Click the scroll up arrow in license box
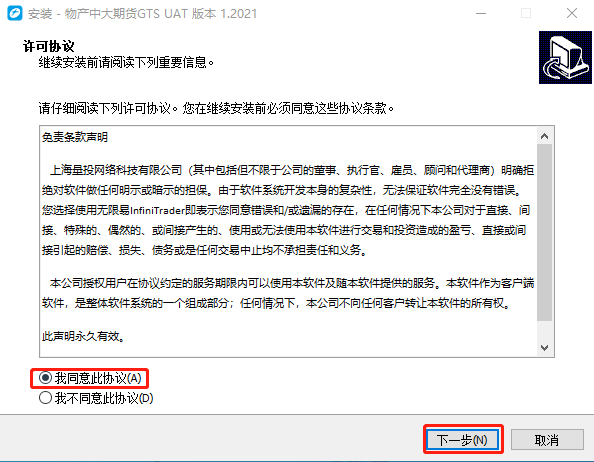Viewport: 594px width, 462px height. tap(545, 136)
